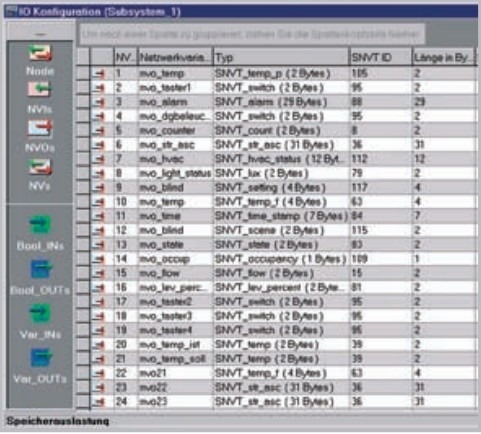Select nvo21 variable name
The image size is (481, 434).
[x=153, y=373]
